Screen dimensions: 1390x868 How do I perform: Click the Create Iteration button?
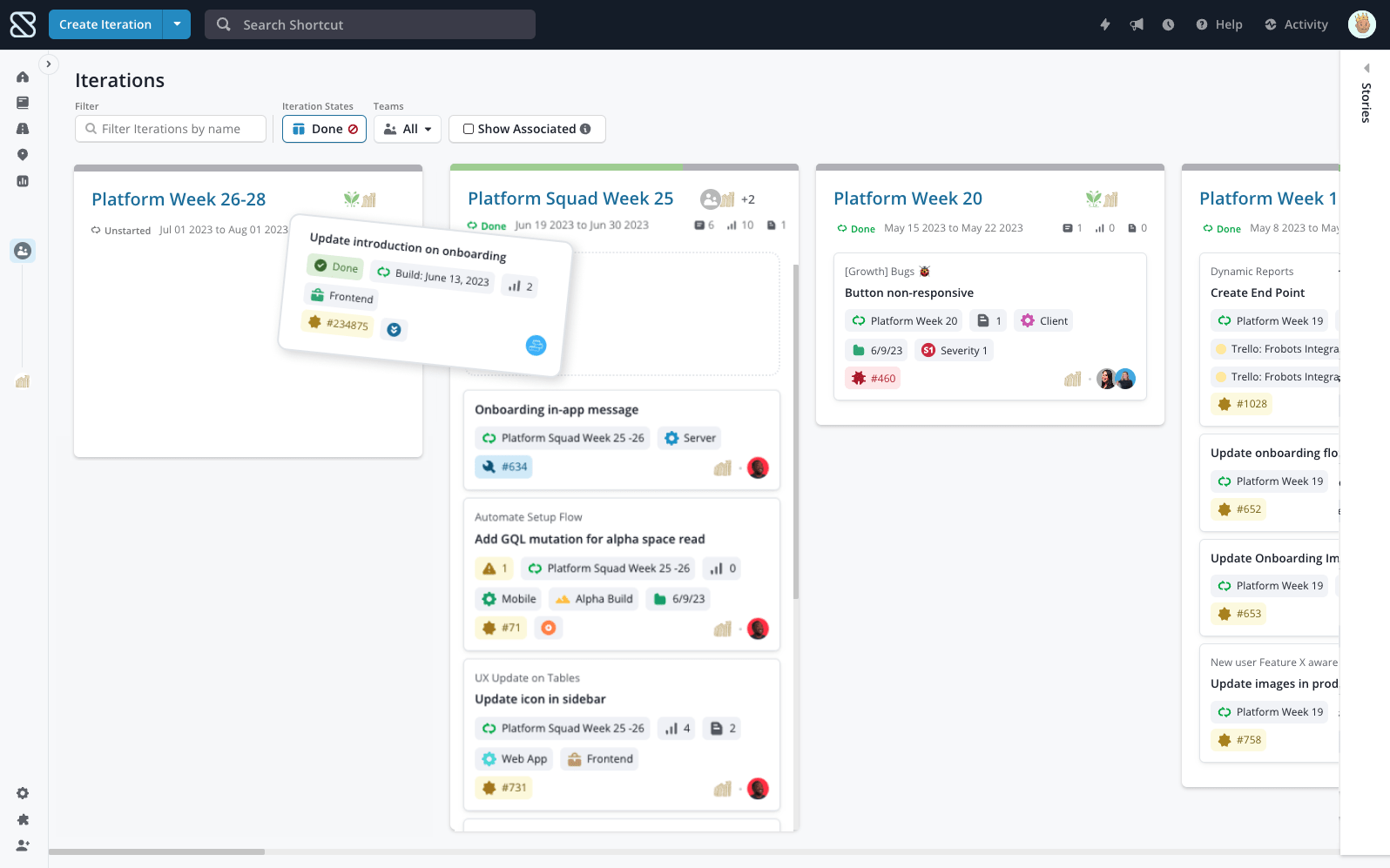coord(105,24)
